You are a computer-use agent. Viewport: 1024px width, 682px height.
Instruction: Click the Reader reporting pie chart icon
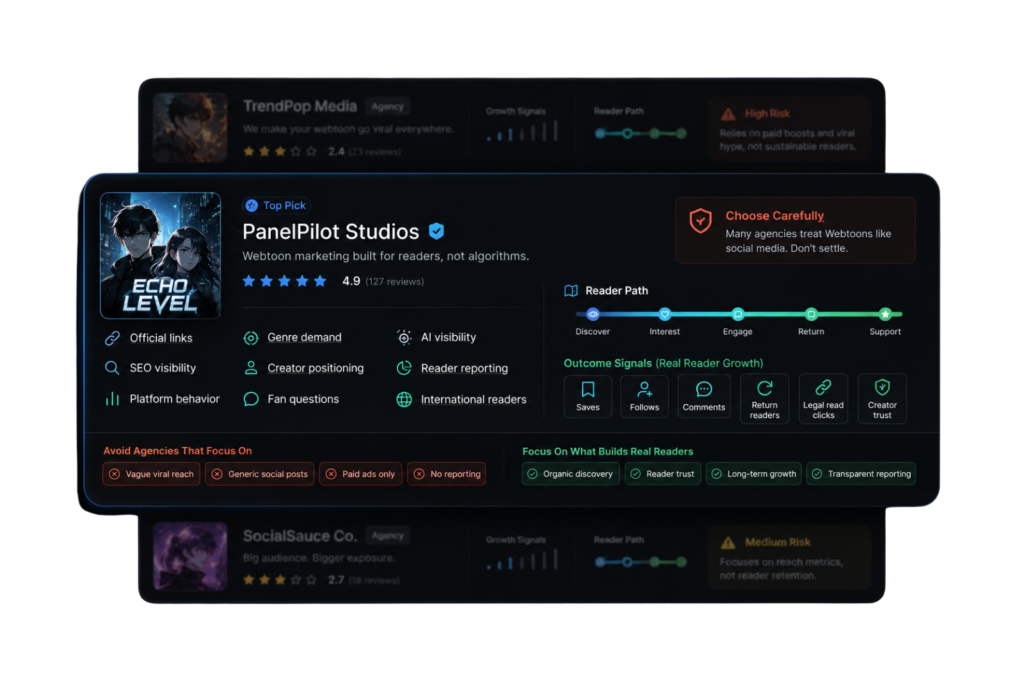404,368
